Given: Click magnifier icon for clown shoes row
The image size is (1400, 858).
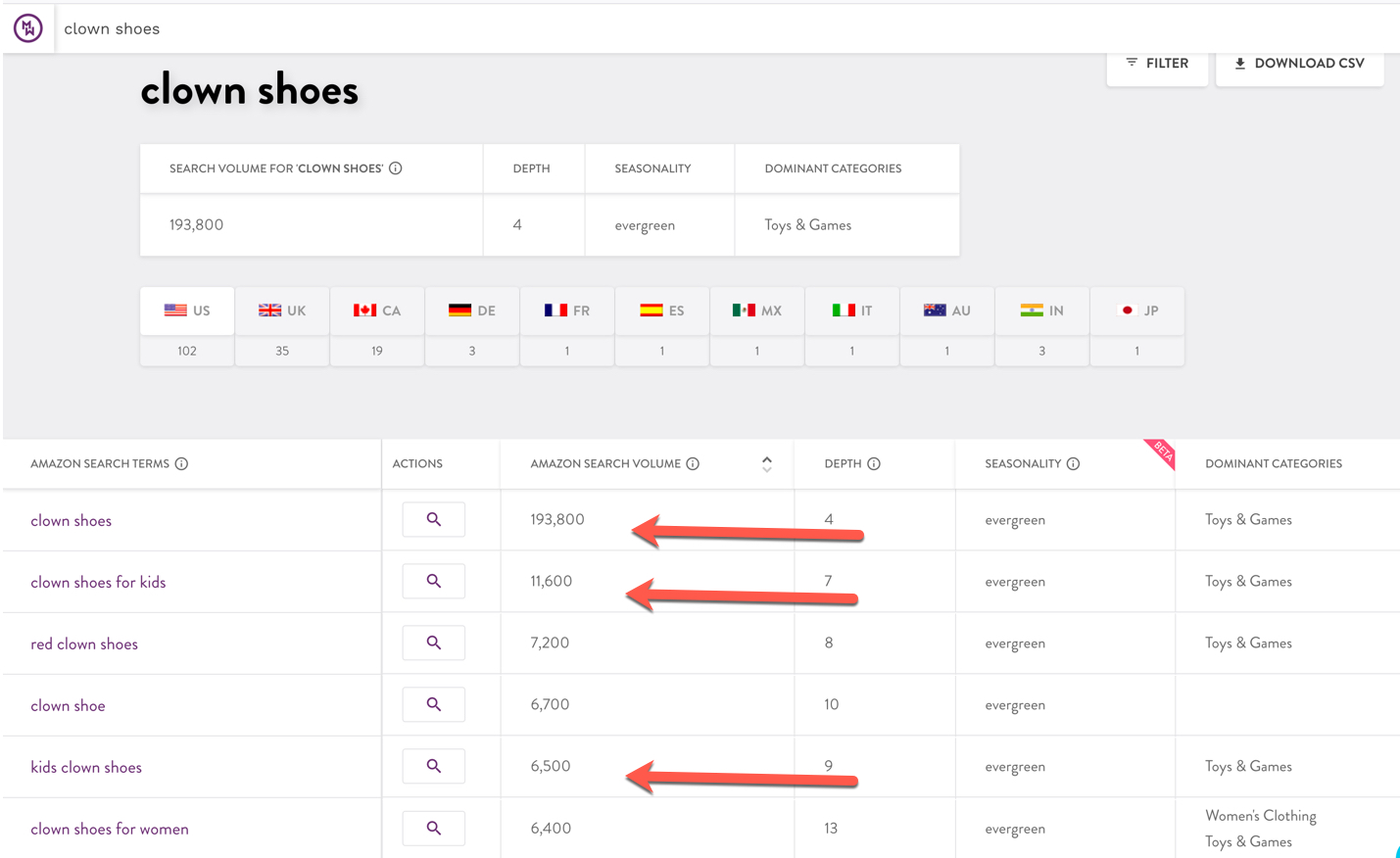Looking at the screenshot, I should (433, 520).
